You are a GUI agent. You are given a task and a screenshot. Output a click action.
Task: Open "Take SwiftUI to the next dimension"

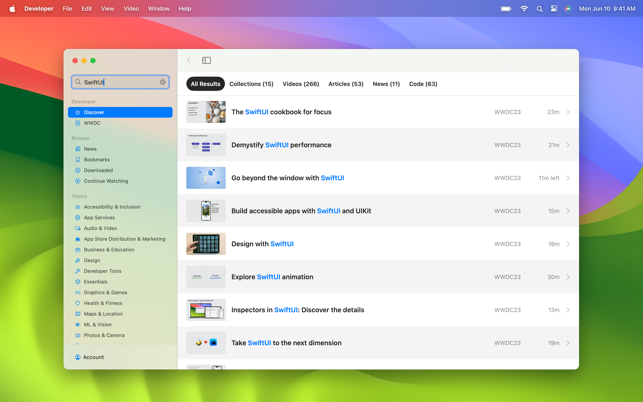tap(286, 343)
